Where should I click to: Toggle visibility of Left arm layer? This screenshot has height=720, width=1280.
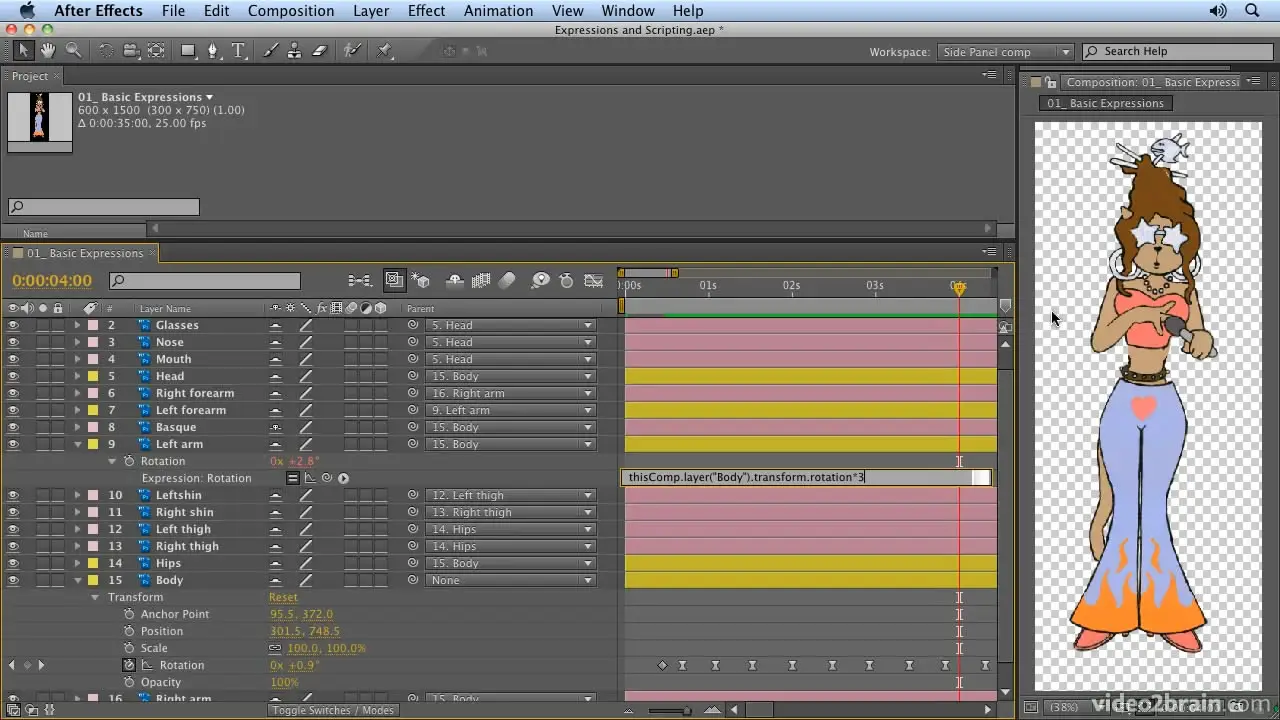click(13, 444)
